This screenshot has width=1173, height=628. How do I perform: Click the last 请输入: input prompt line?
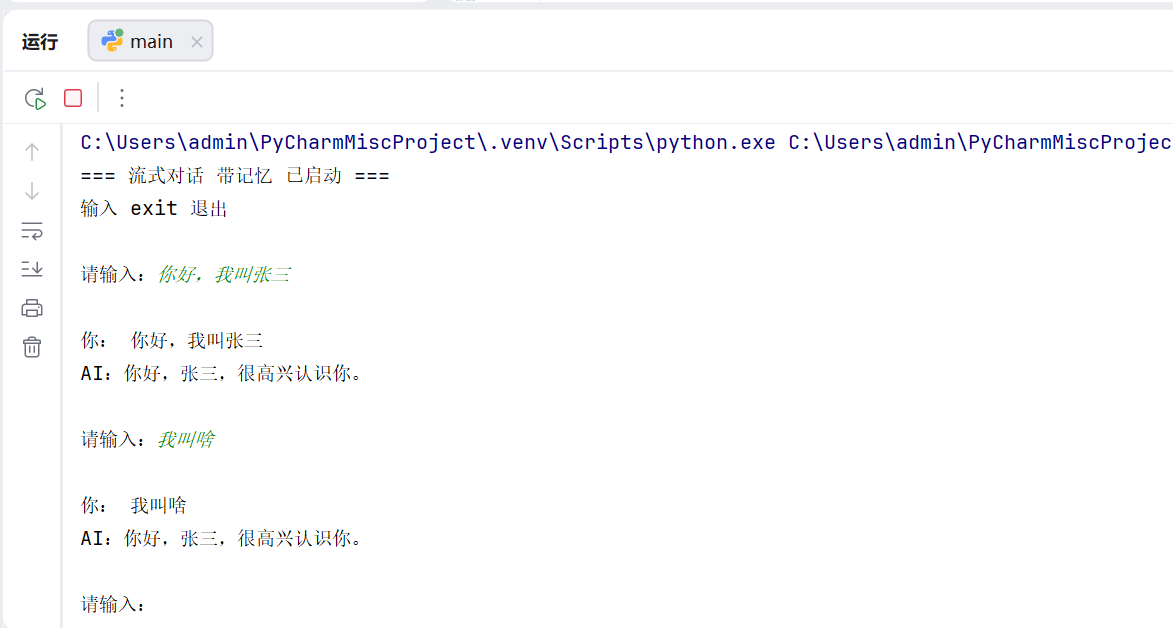coord(113,604)
